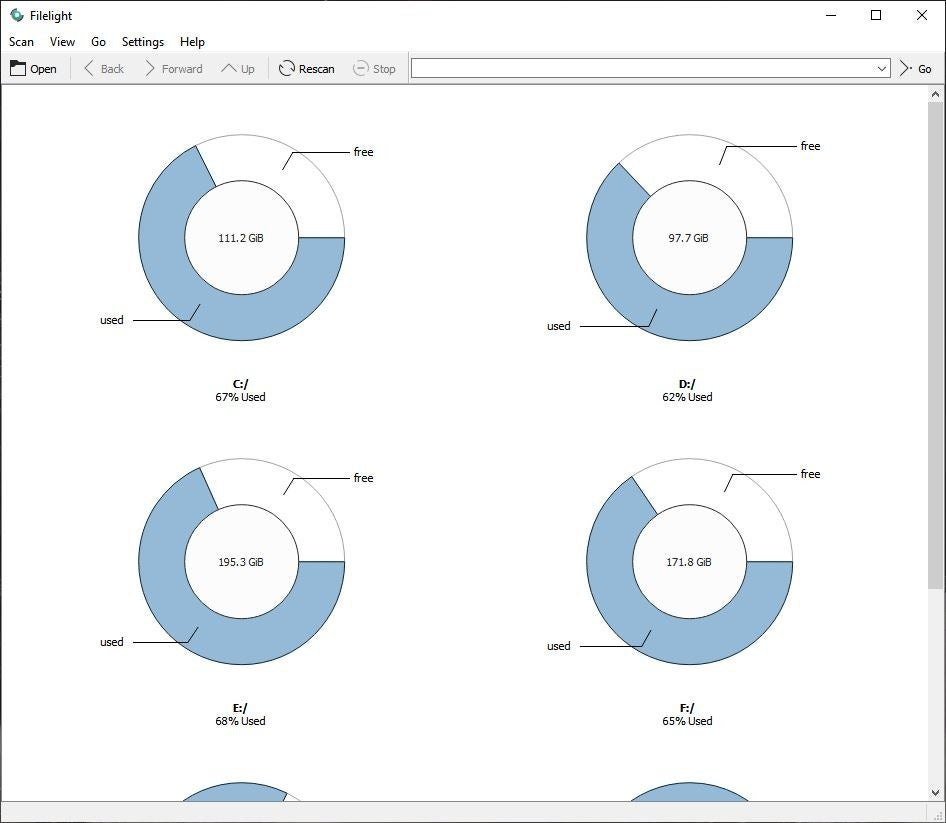Click the 195.3 GiB center of the E: chart
Viewport: 946px width, 823px height.
(241, 562)
